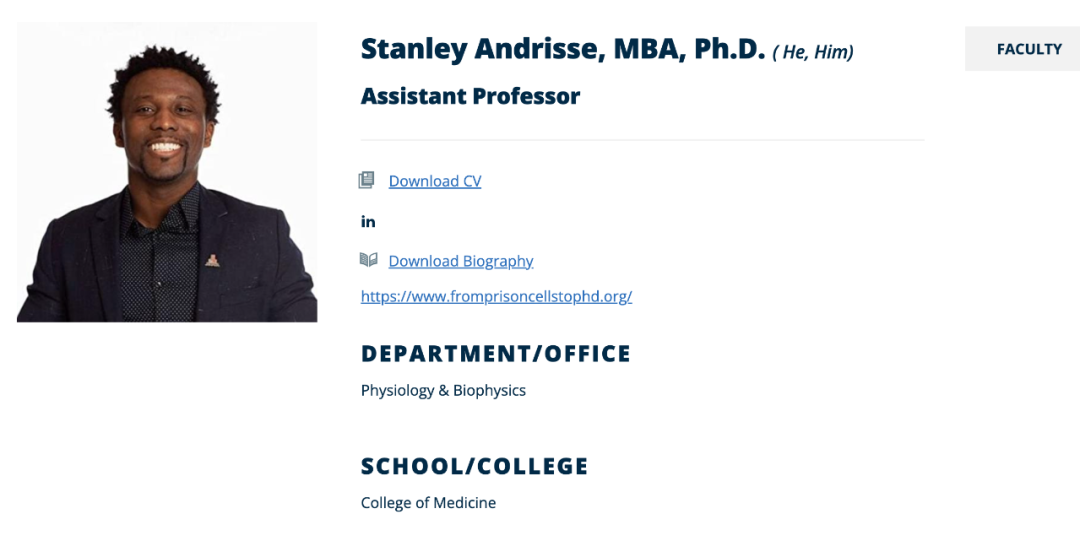
Task: Open the Download CV link
Action: pos(435,181)
